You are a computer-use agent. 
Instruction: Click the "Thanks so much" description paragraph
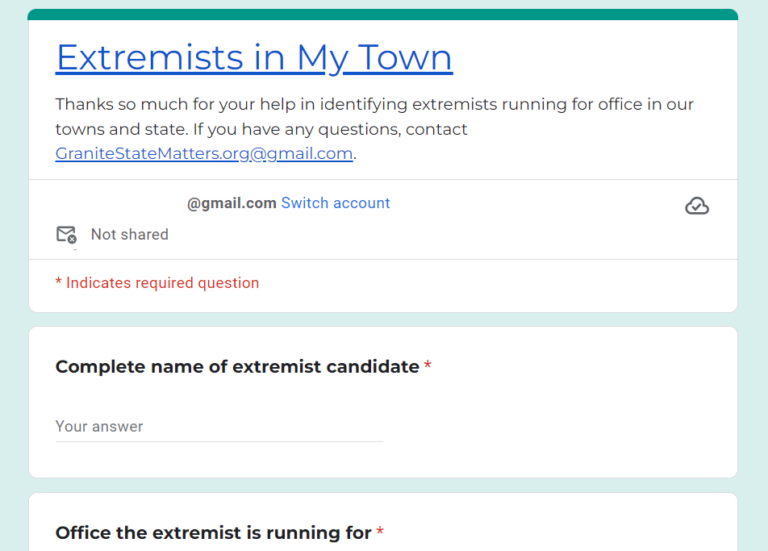pos(374,105)
